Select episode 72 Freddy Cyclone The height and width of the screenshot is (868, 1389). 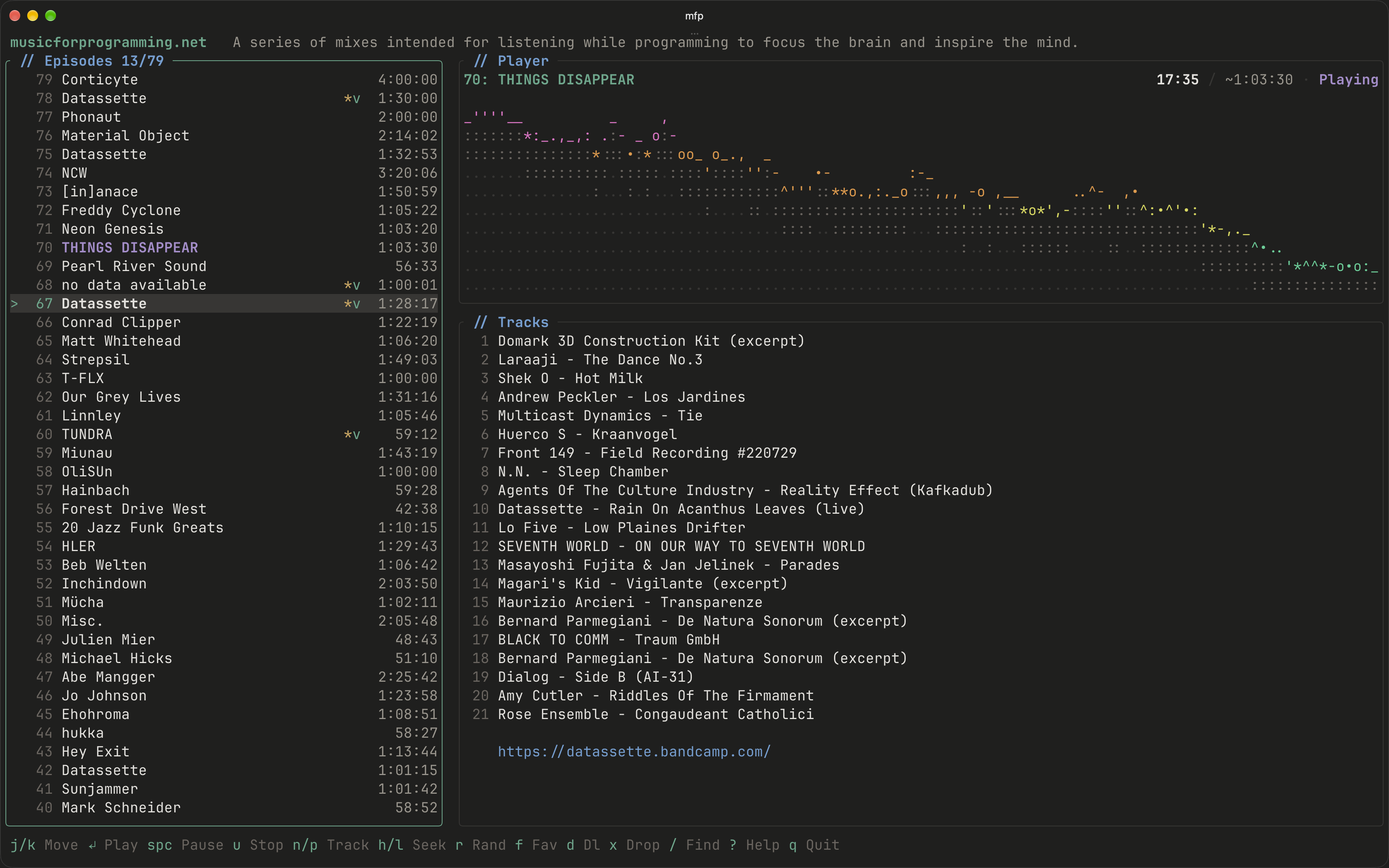pyautogui.click(x=224, y=210)
